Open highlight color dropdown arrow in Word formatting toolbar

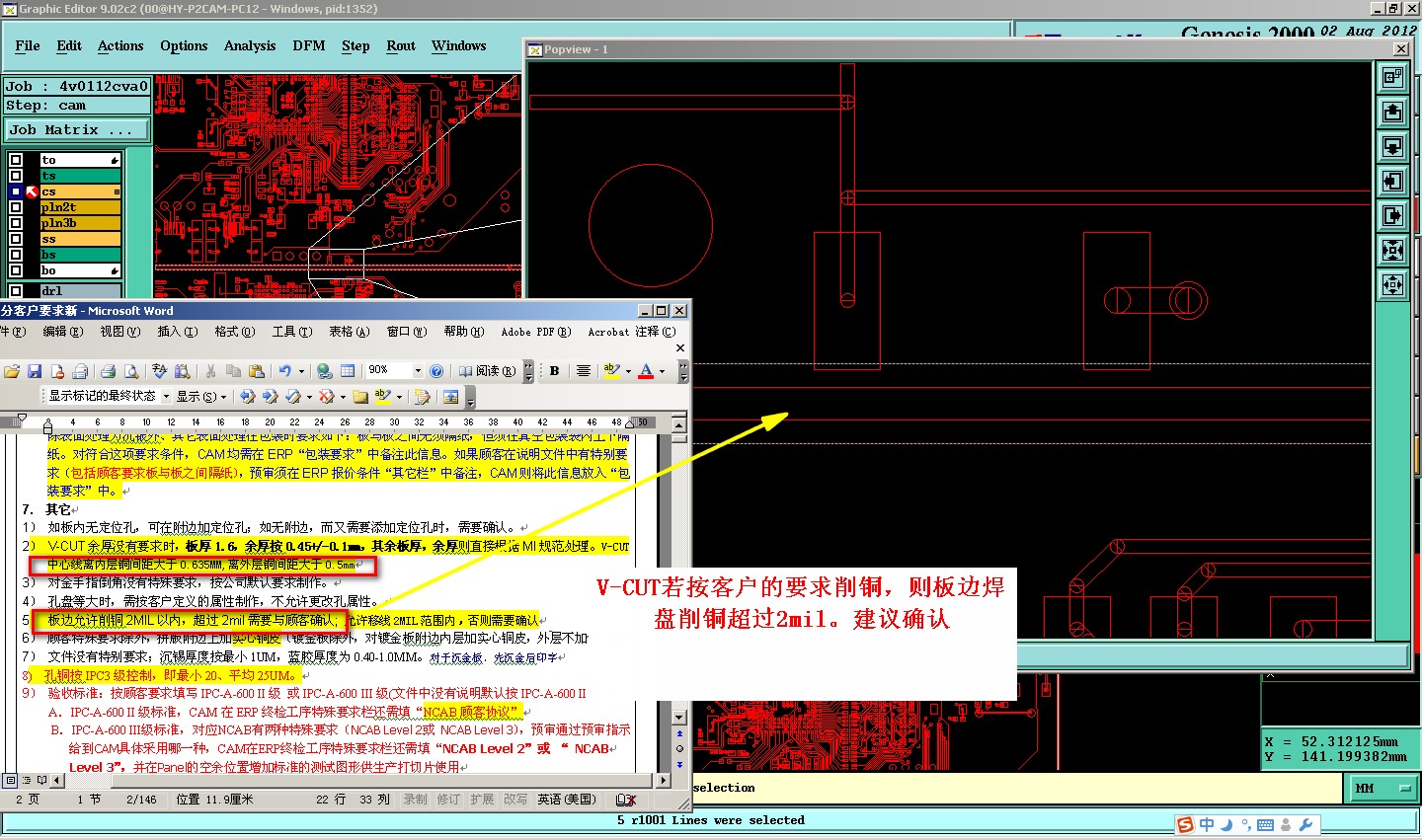[x=628, y=371]
